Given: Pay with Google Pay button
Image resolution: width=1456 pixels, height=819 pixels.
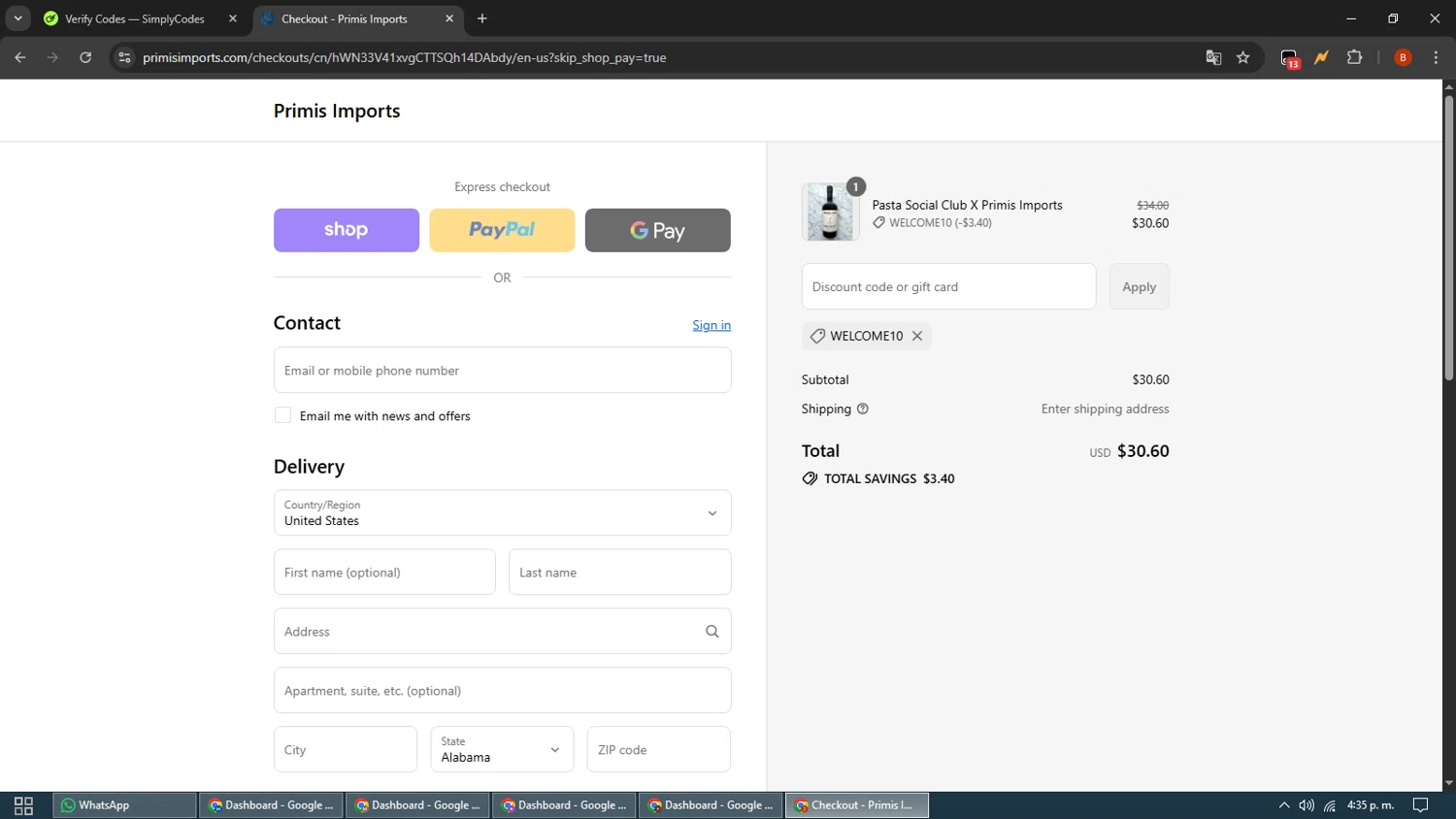Looking at the screenshot, I should coord(658,230).
